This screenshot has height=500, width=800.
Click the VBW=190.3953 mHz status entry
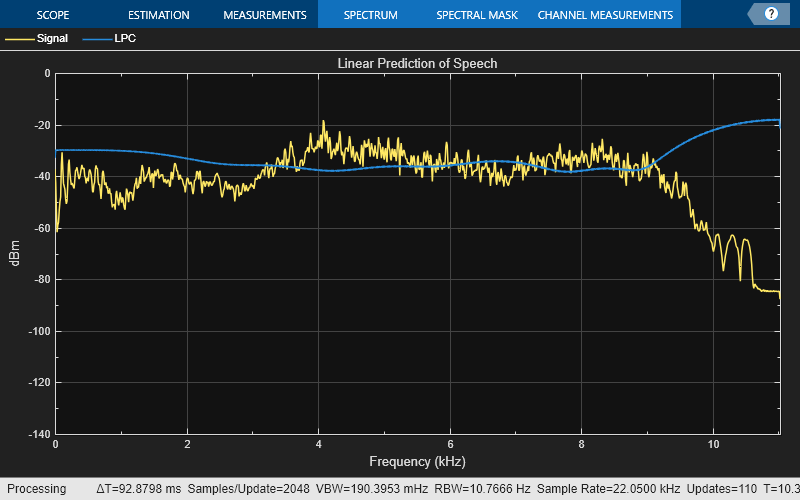[372, 489]
